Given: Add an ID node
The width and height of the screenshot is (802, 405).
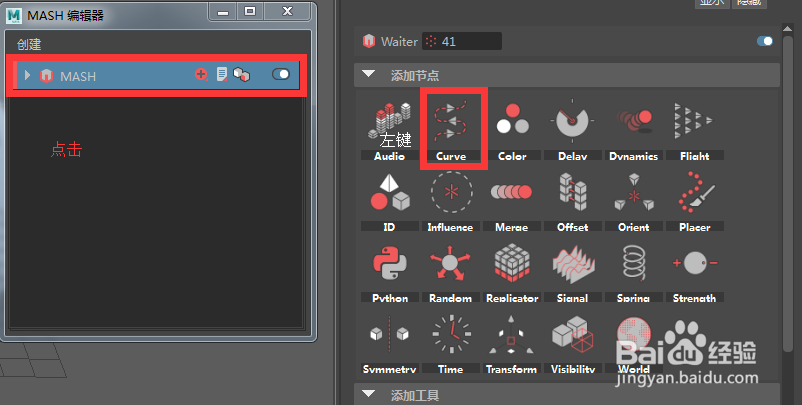Looking at the screenshot, I should (x=389, y=200).
